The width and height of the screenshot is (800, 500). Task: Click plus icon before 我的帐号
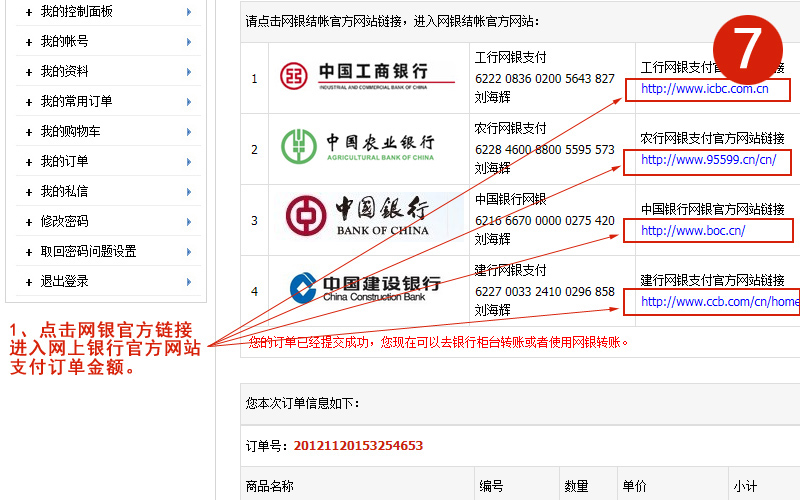pyautogui.click(x=29, y=43)
